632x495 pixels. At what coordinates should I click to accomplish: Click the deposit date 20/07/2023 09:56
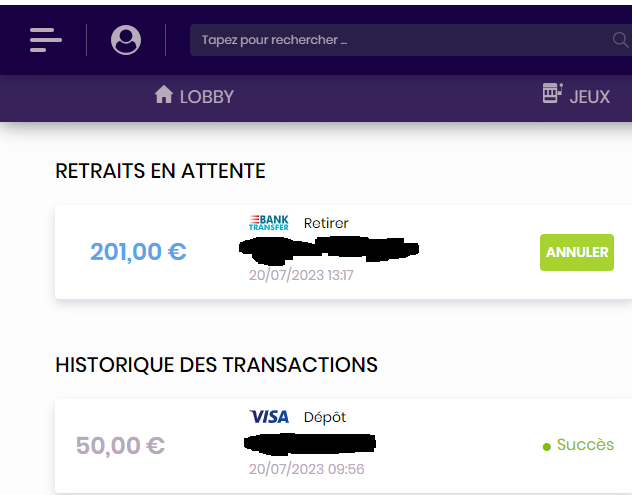pyautogui.click(x=306, y=469)
